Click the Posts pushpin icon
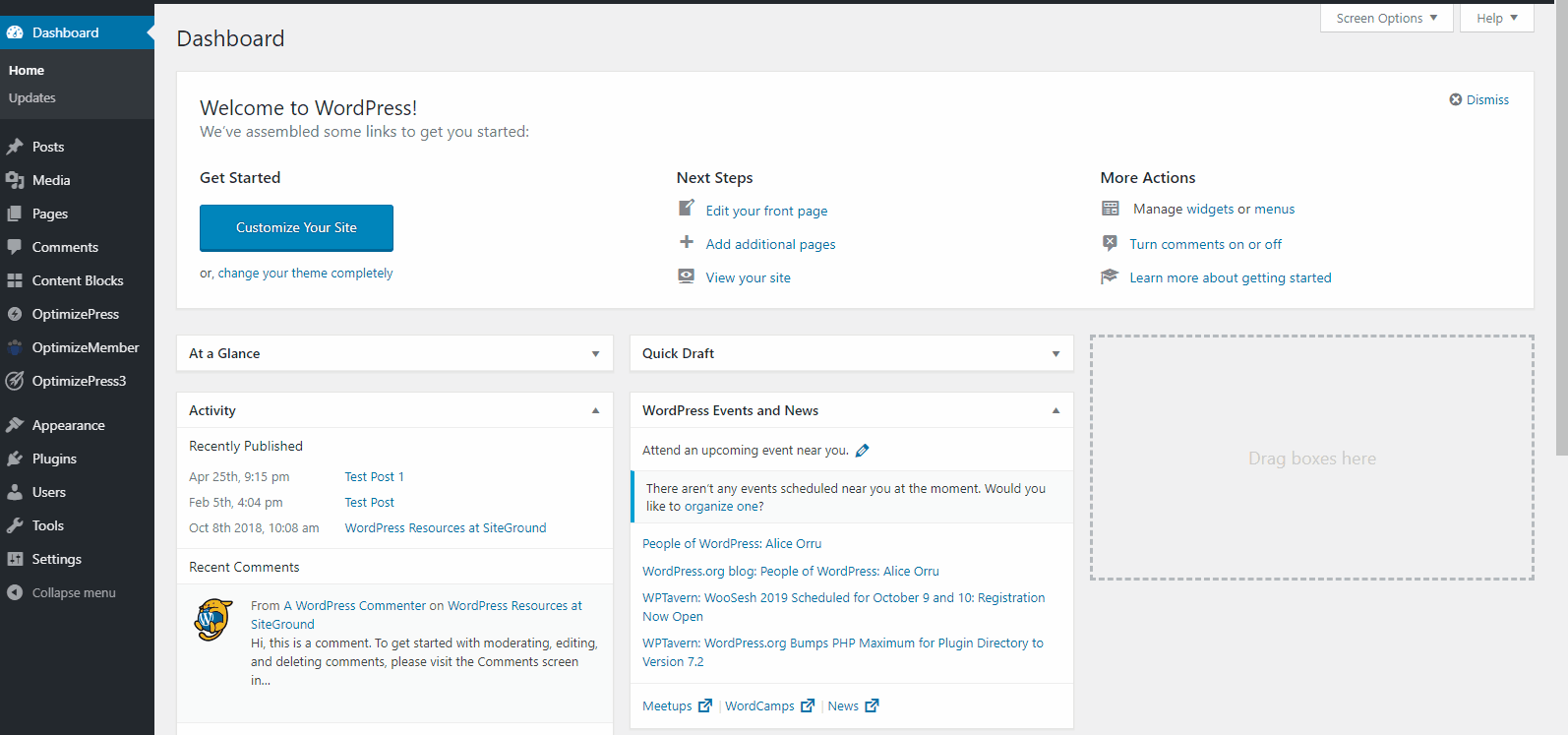The height and width of the screenshot is (735, 1568). tap(15, 147)
